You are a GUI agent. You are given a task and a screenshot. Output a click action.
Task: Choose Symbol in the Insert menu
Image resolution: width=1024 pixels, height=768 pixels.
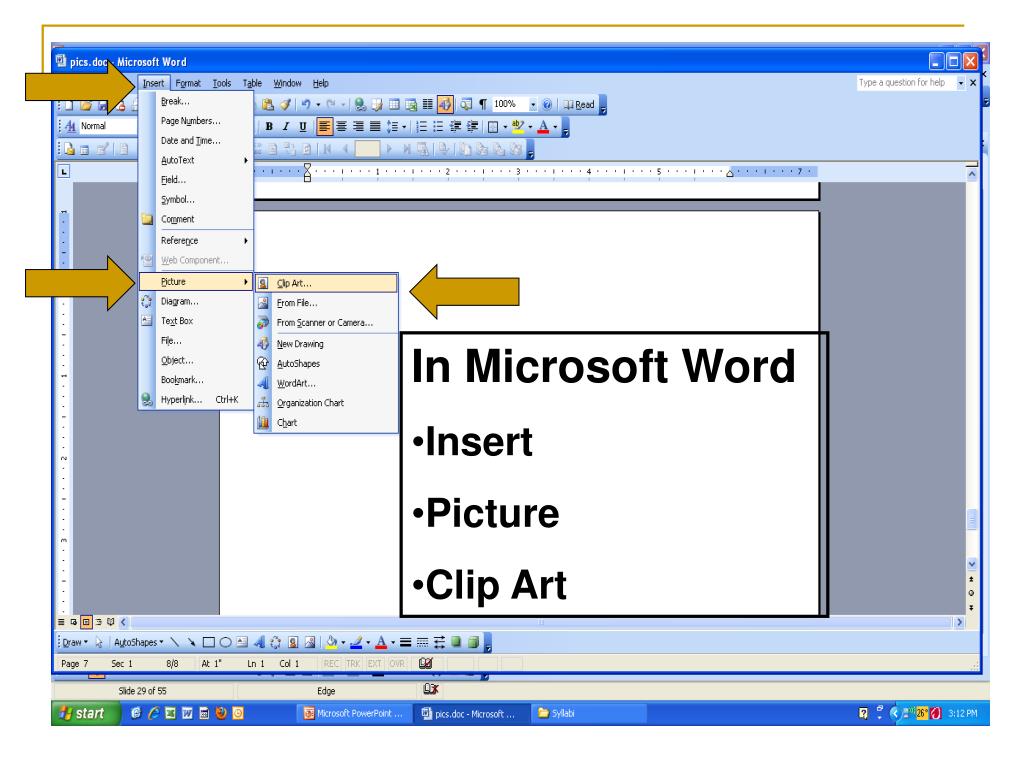(196, 199)
